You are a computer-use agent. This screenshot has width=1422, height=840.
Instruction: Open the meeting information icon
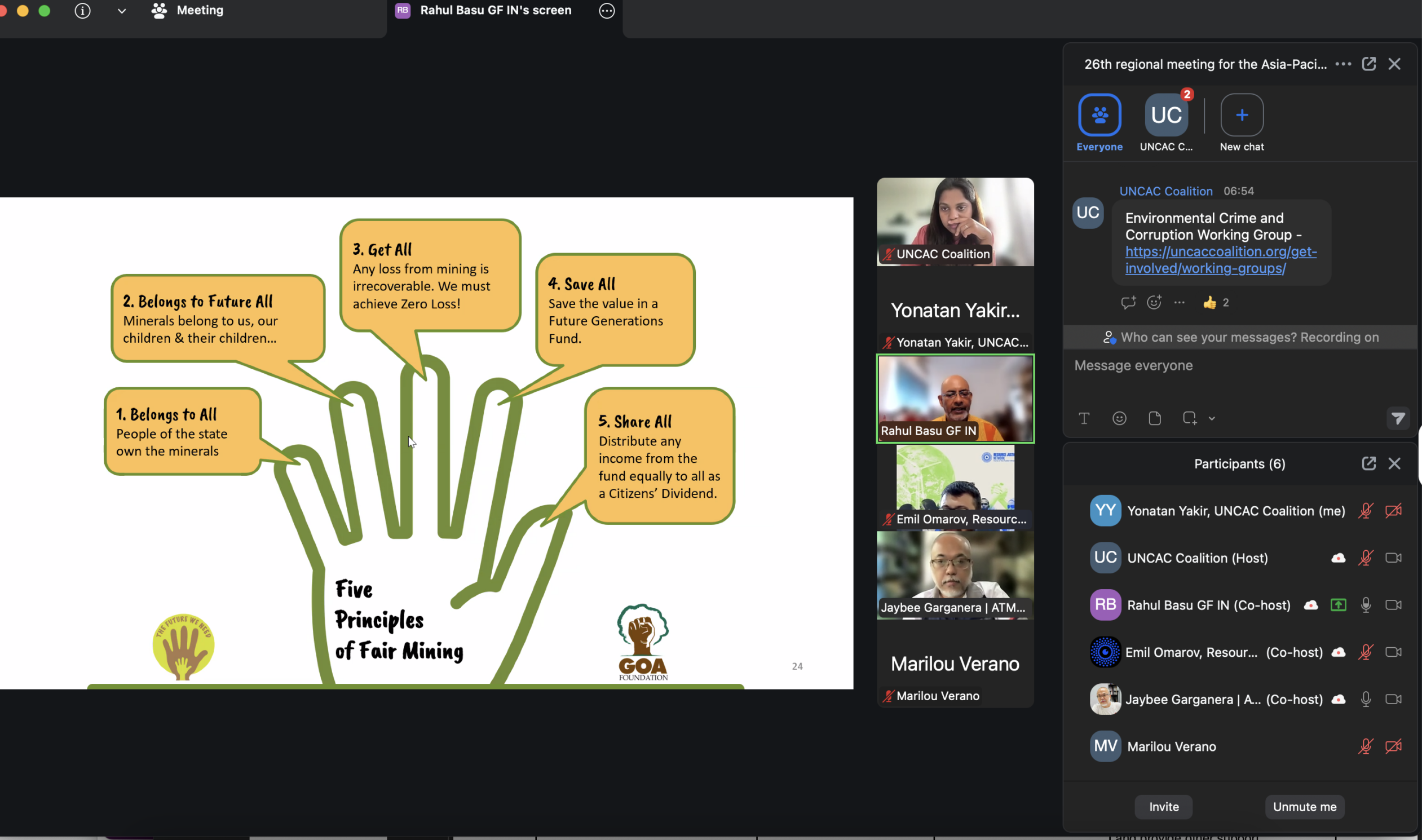click(83, 11)
